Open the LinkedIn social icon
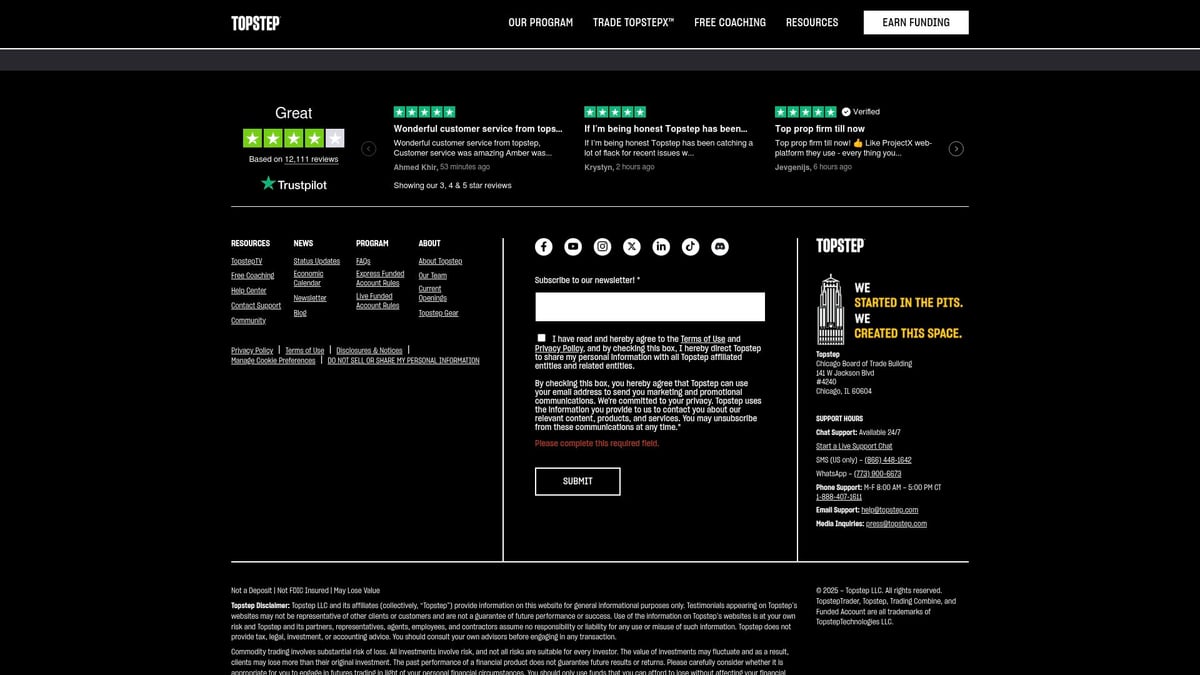 [x=661, y=247]
